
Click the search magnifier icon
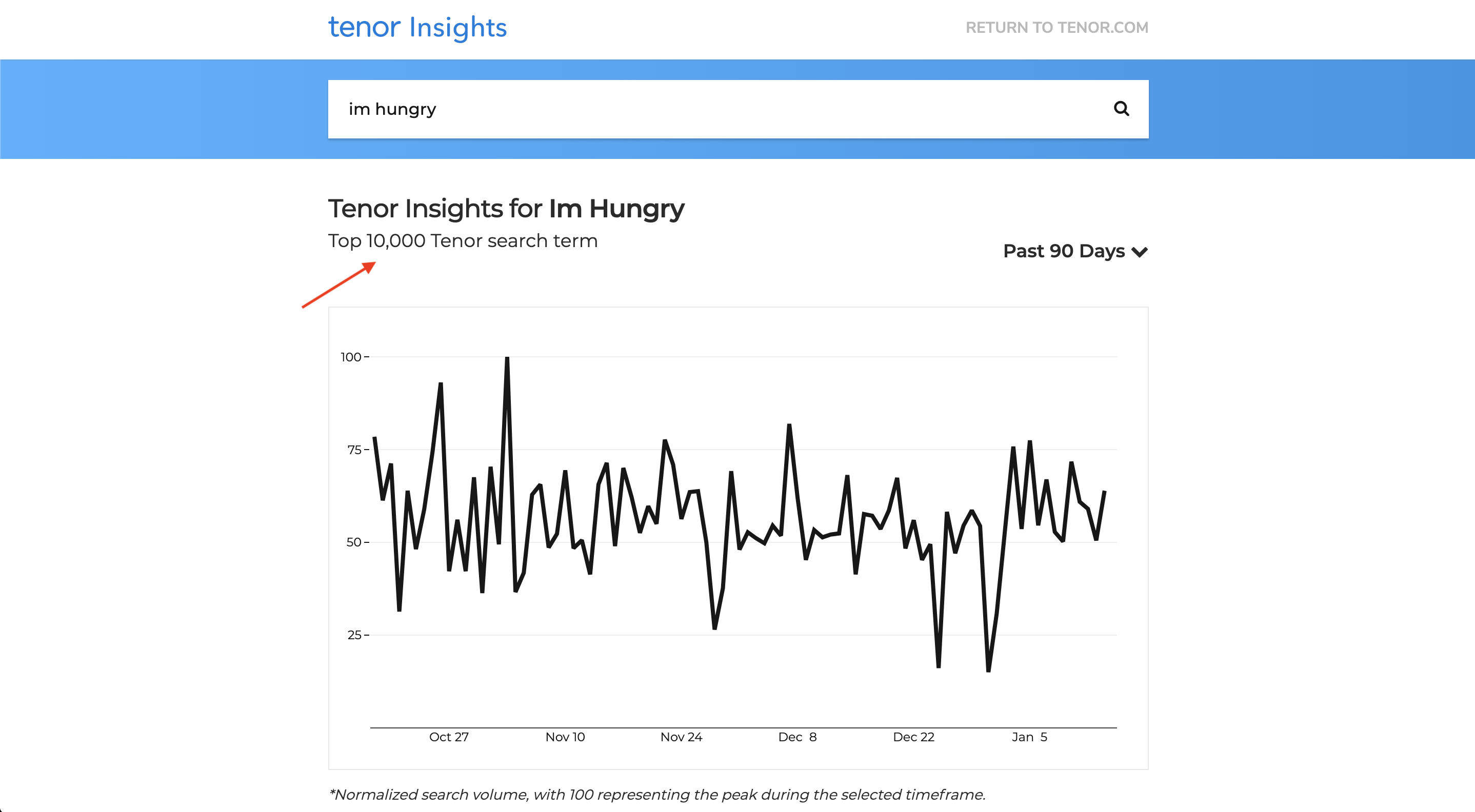tap(1122, 109)
